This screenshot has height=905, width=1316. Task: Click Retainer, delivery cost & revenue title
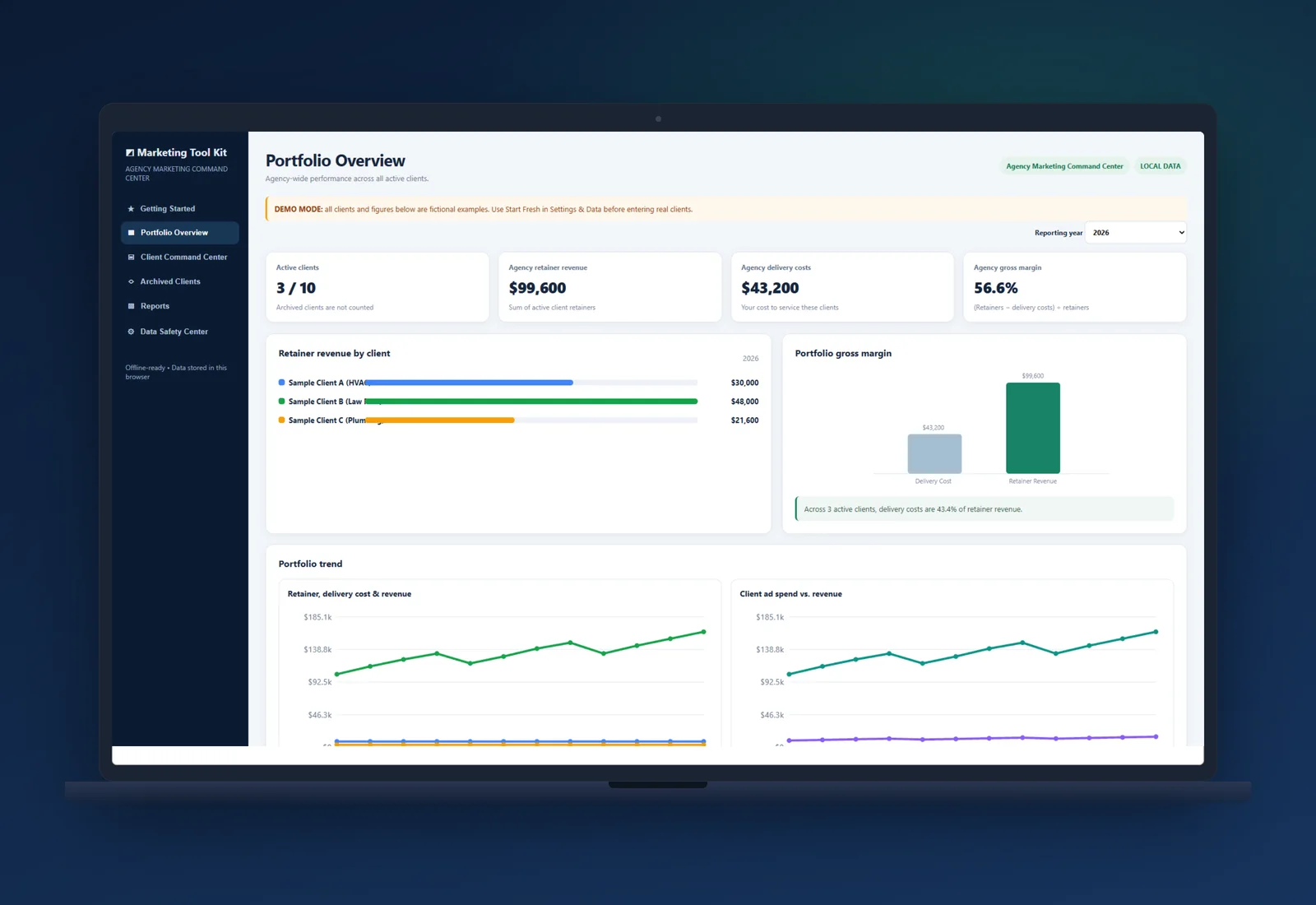pos(350,594)
